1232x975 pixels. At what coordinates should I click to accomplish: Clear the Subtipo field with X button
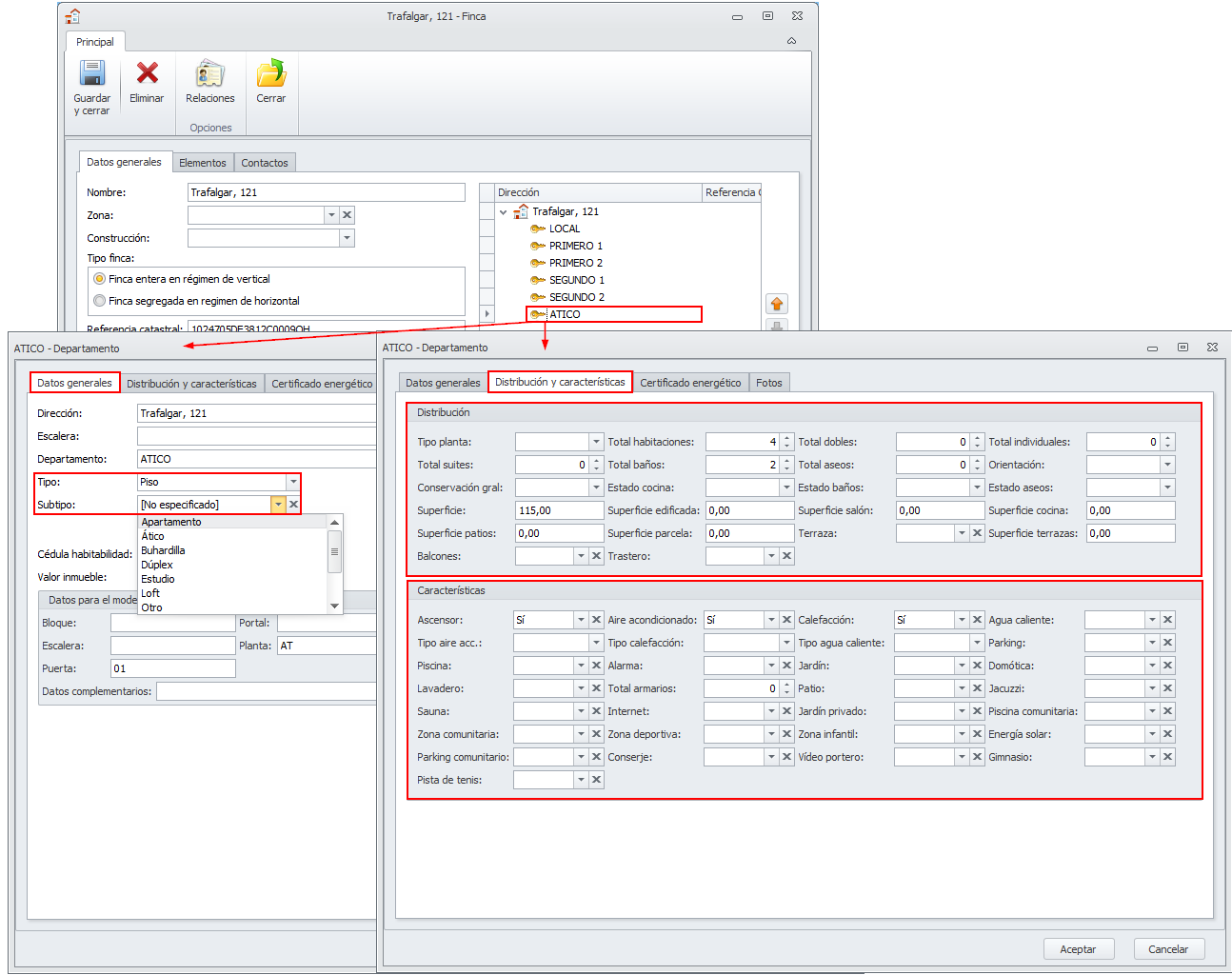click(293, 505)
